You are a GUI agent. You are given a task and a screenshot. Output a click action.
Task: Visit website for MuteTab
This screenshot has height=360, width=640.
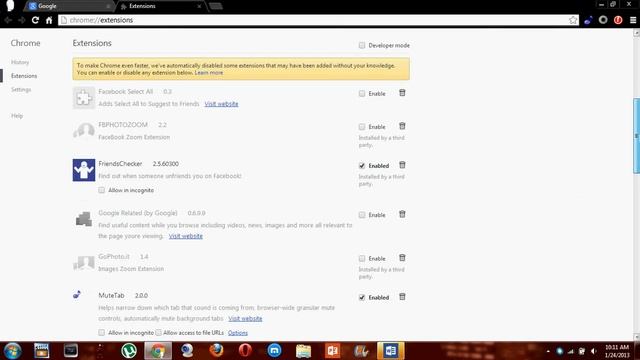tap(245, 318)
